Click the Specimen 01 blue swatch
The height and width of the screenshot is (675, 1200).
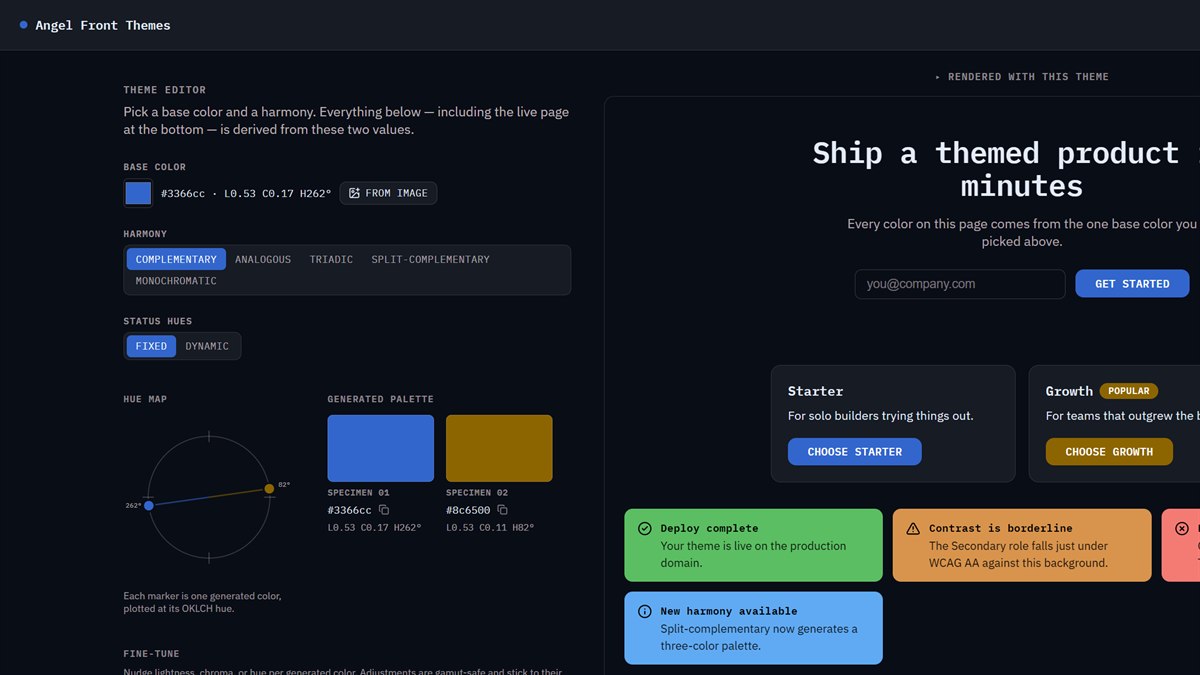(381, 448)
